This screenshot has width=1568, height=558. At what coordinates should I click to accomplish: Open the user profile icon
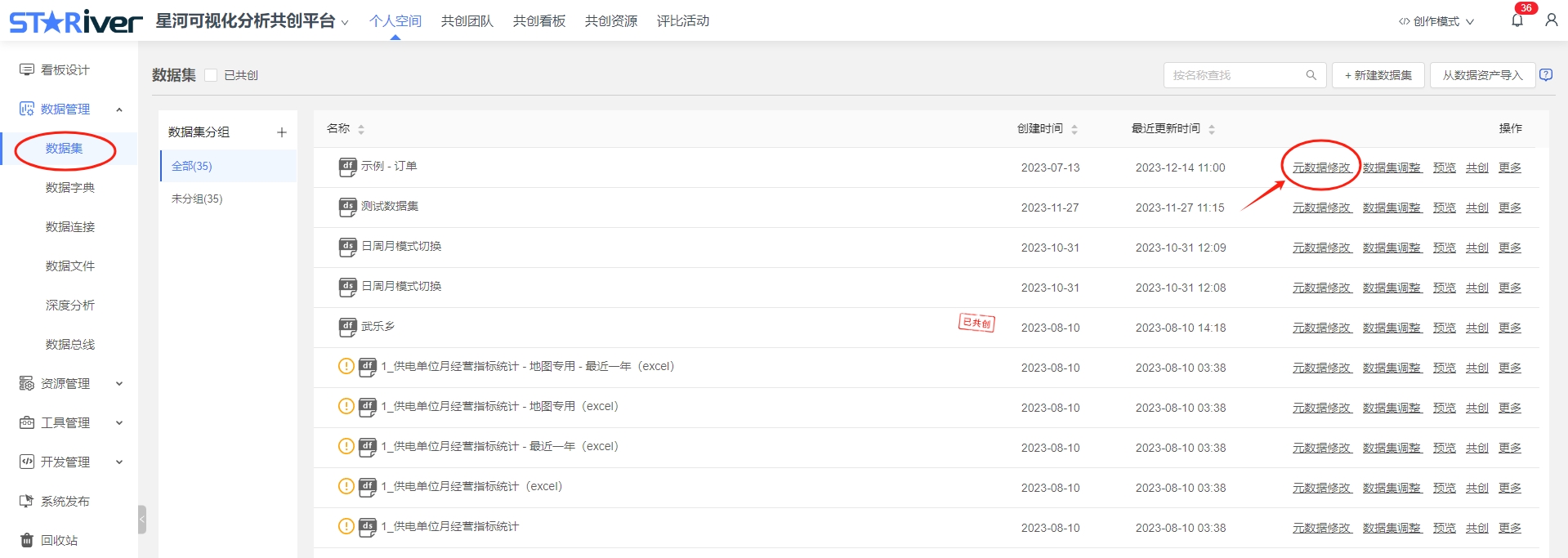coord(1551,20)
